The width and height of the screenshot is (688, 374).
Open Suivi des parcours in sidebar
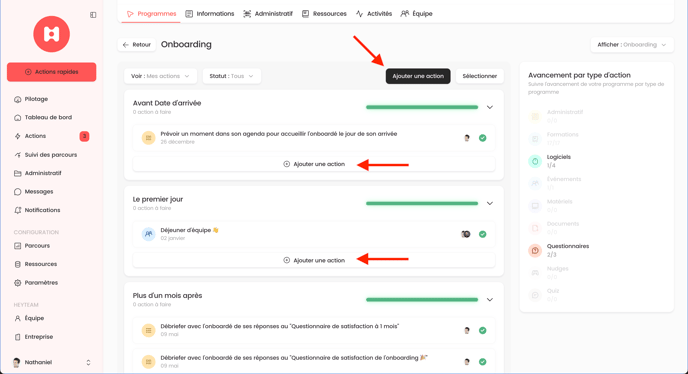coord(45,155)
